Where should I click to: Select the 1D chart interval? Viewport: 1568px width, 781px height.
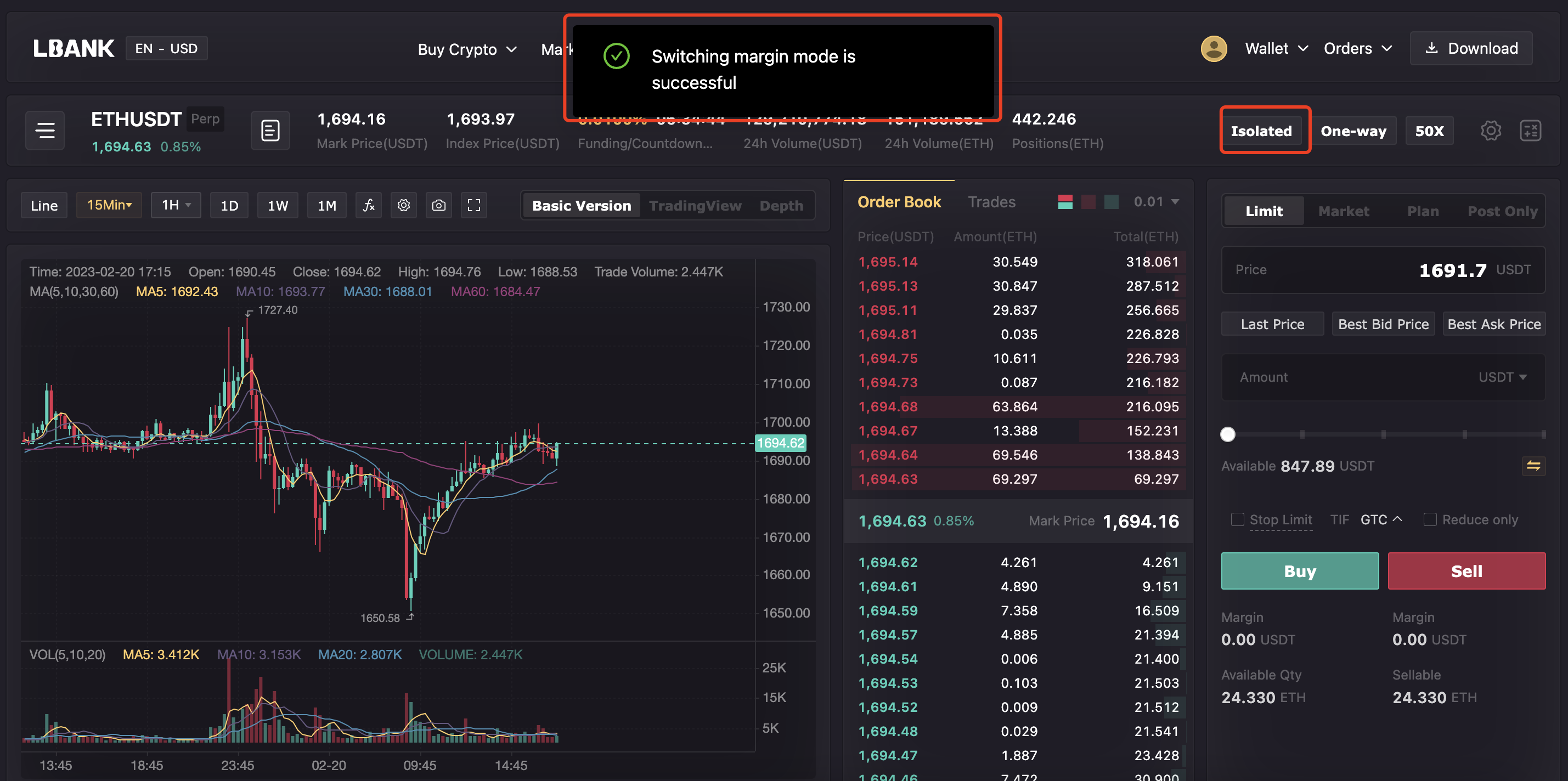point(229,205)
